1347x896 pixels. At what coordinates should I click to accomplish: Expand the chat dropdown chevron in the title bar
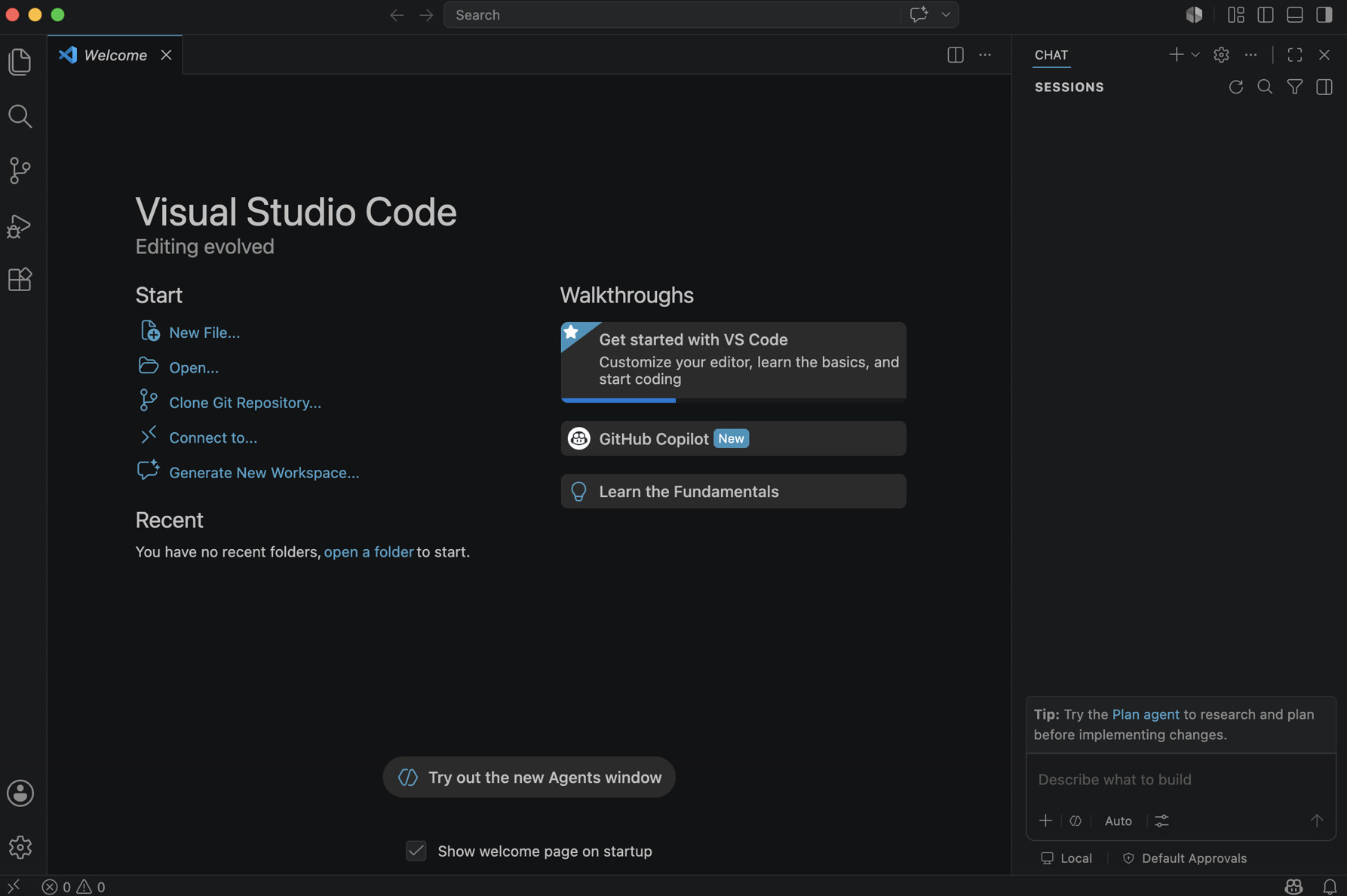point(946,15)
